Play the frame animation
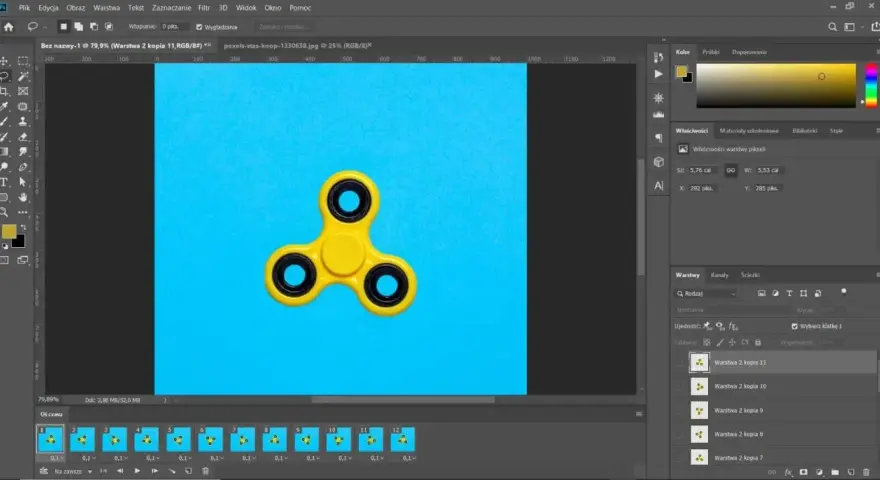The image size is (880, 480). (137, 471)
